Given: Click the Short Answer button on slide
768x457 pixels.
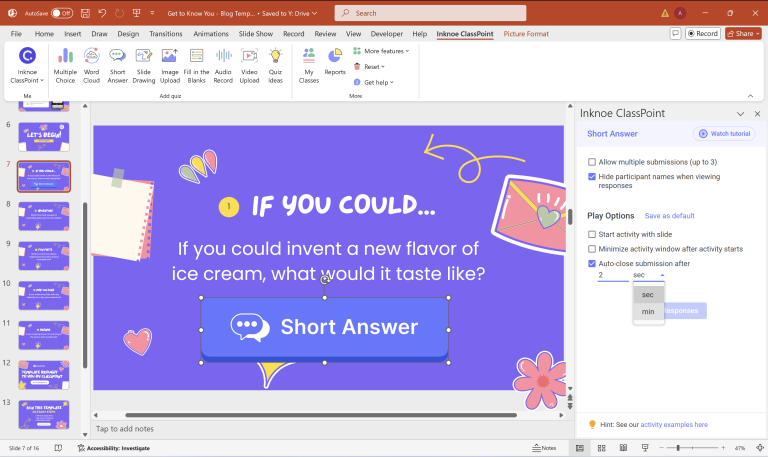Looking at the screenshot, I should pos(325,329).
